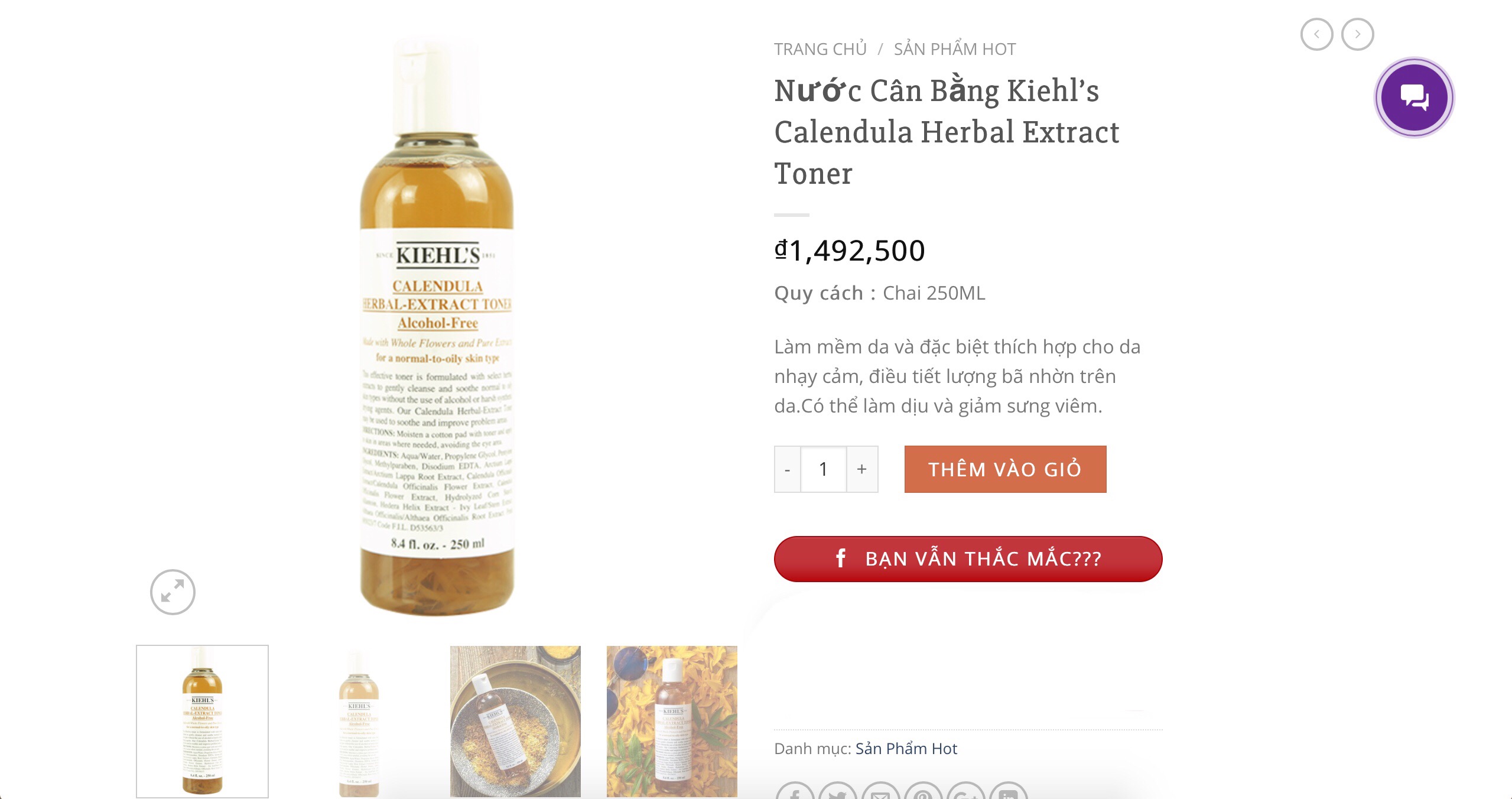Viewport: 1512px width, 799px height.
Task: Share on Google Plus icon
Action: (x=965, y=791)
